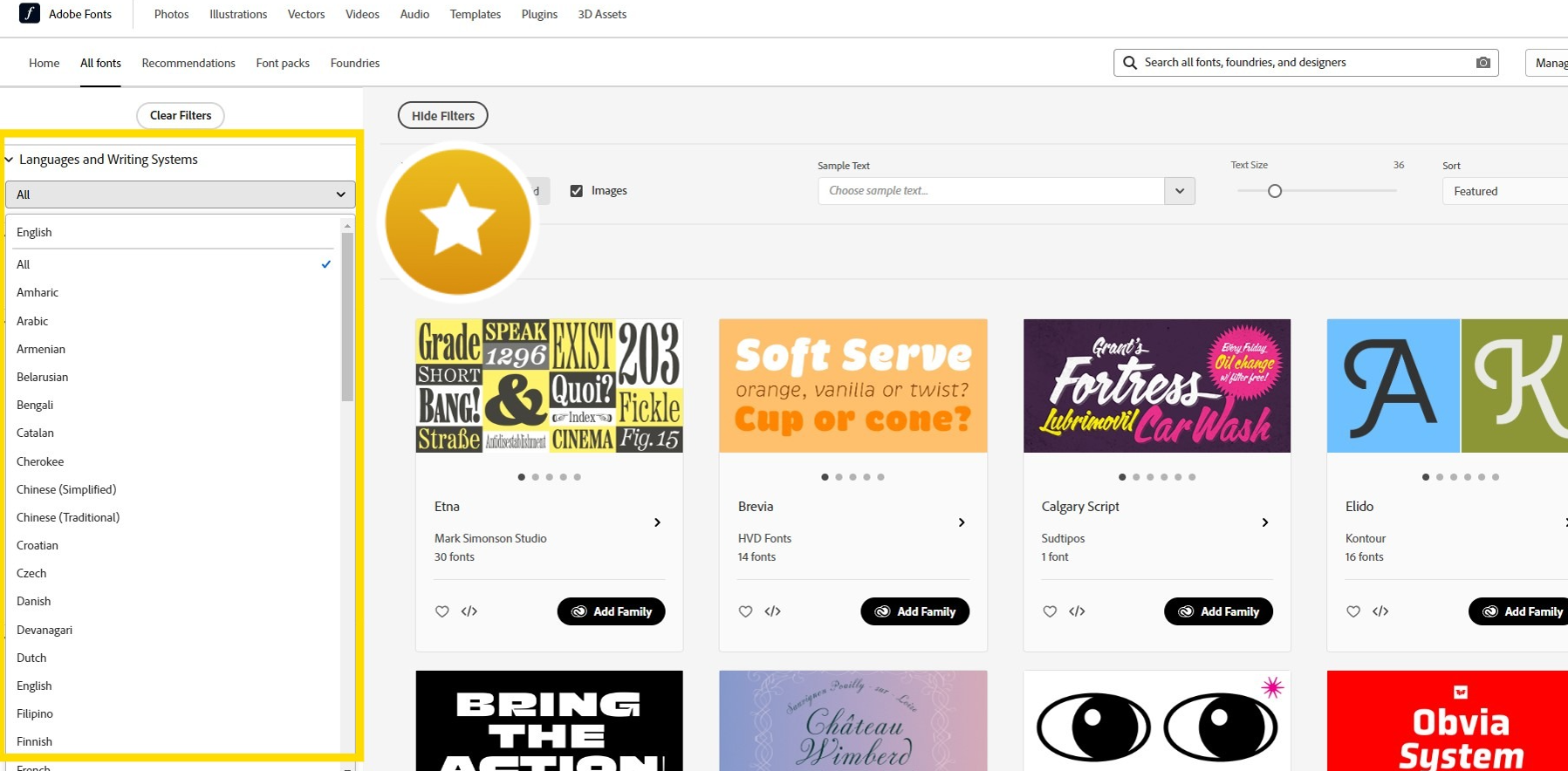The height and width of the screenshot is (771, 1568).
Task: Open the Etna specimen thumbnail
Action: point(550,385)
